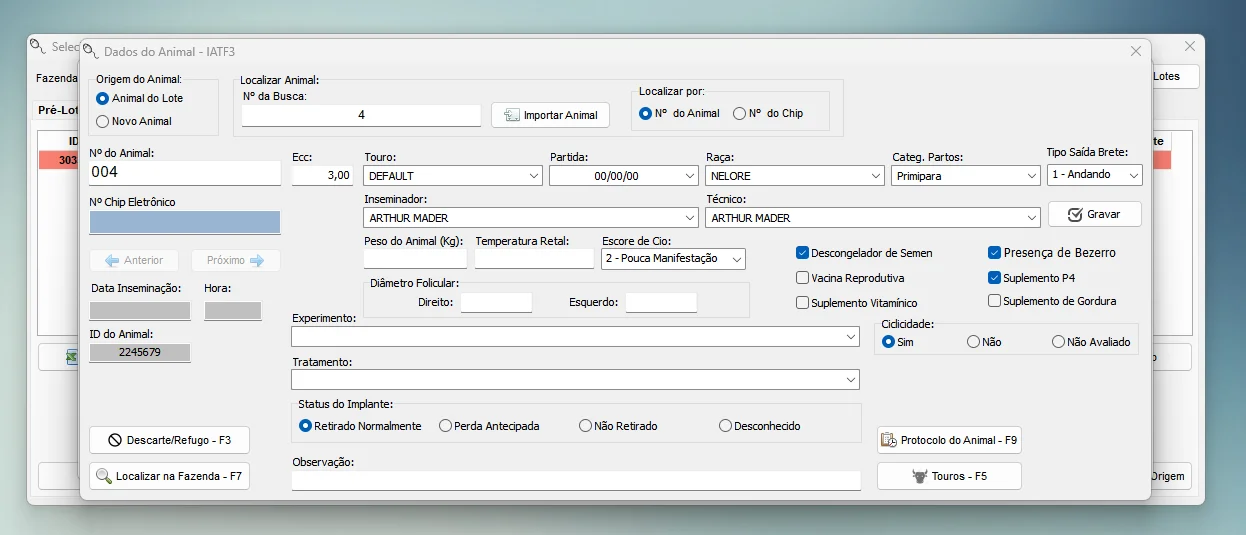
Task: Click Localizar na Fazenda - F7 button
Action: coord(169,476)
